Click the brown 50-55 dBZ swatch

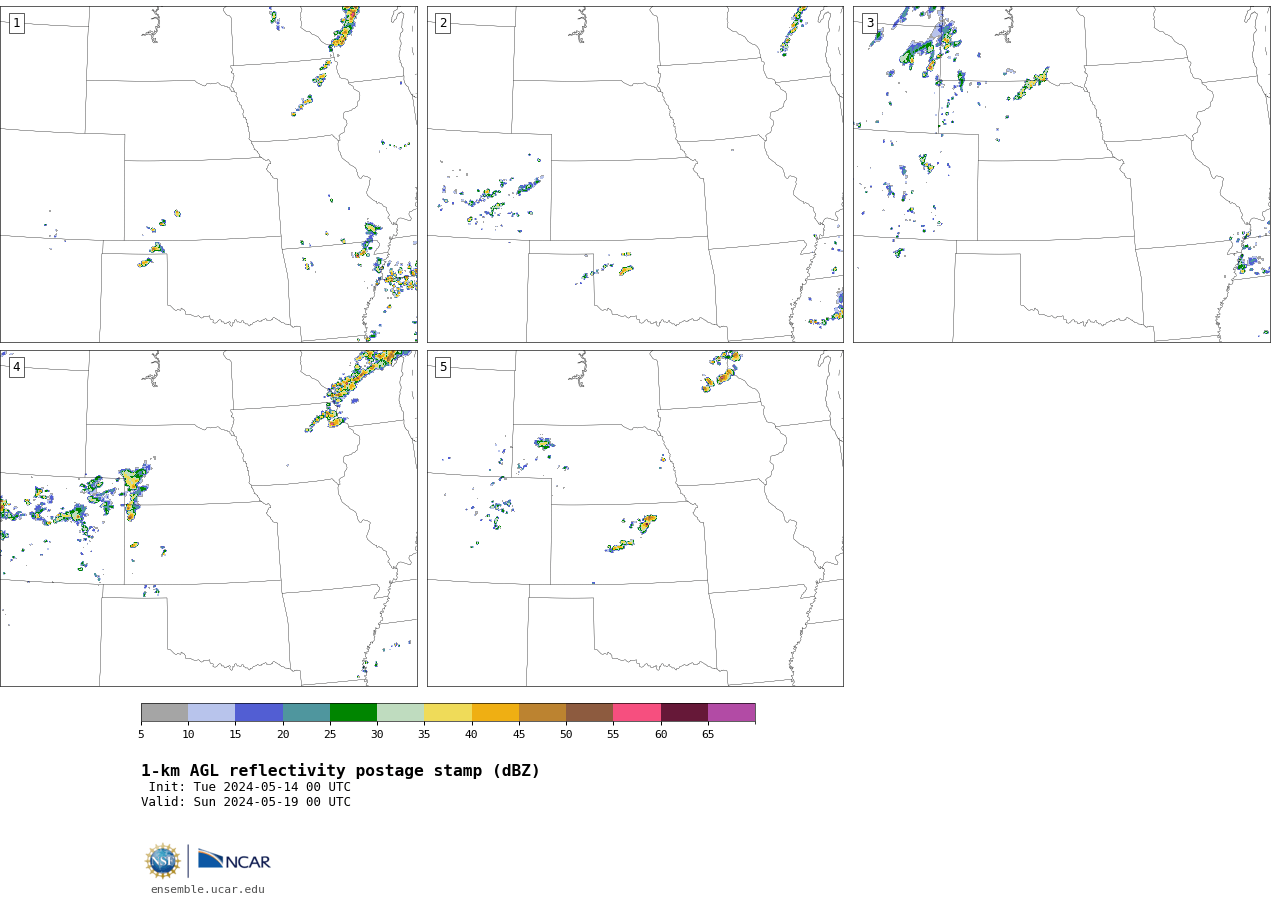(590, 713)
